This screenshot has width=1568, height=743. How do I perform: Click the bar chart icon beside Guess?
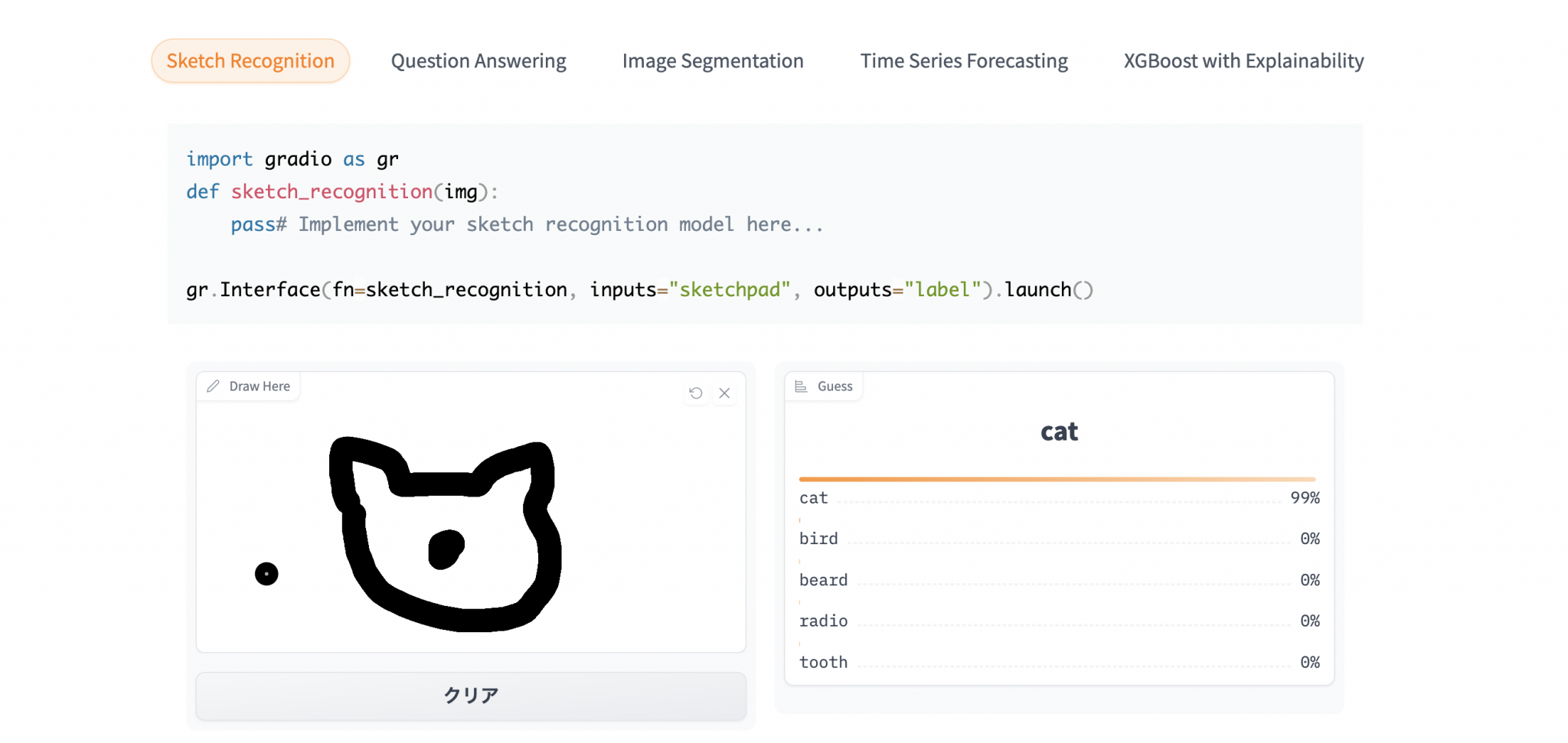[801, 386]
